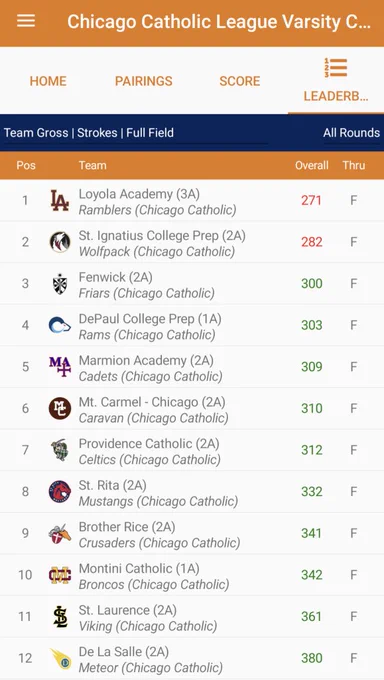
Task: Sort by the Overall column header
Action: (x=312, y=165)
